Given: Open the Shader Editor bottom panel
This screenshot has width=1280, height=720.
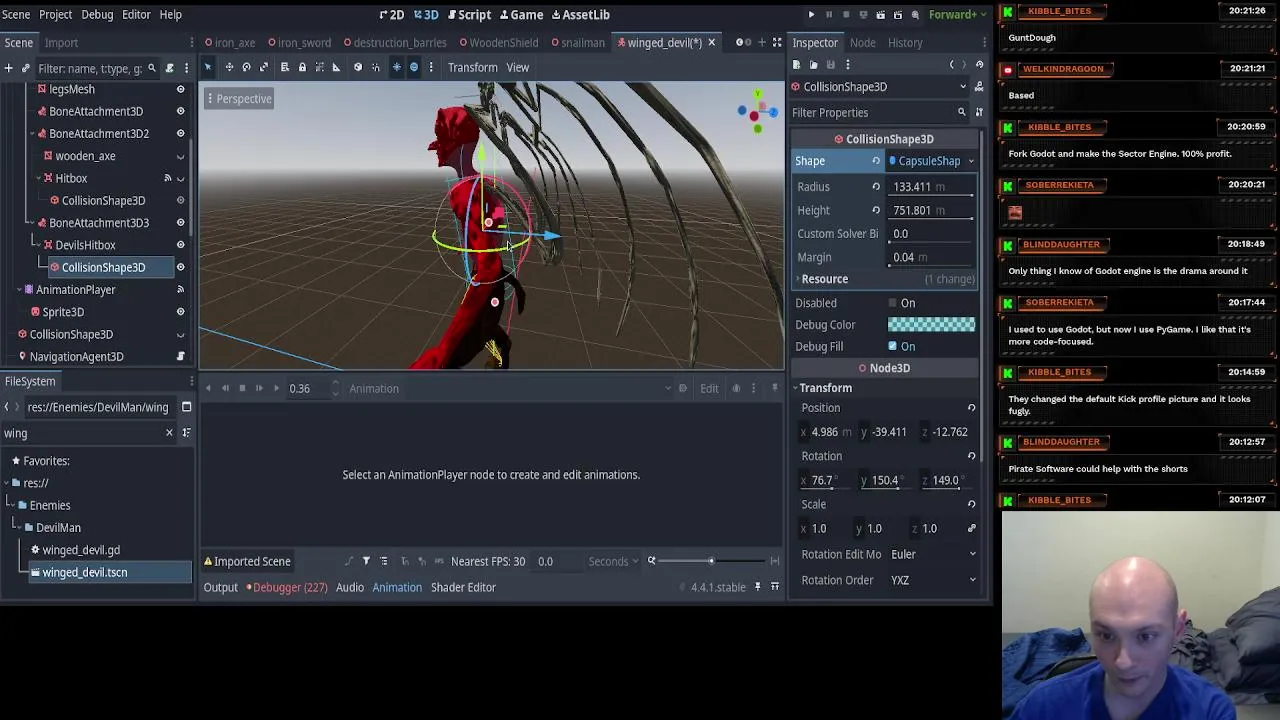Looking at the screenshot, I should (x=463, y=588).
